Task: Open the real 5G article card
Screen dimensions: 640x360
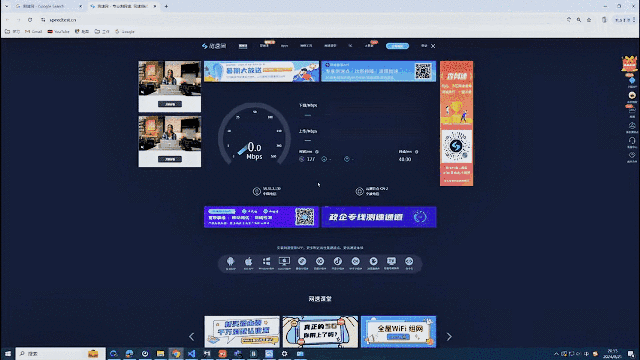Action: pos(320,332)
